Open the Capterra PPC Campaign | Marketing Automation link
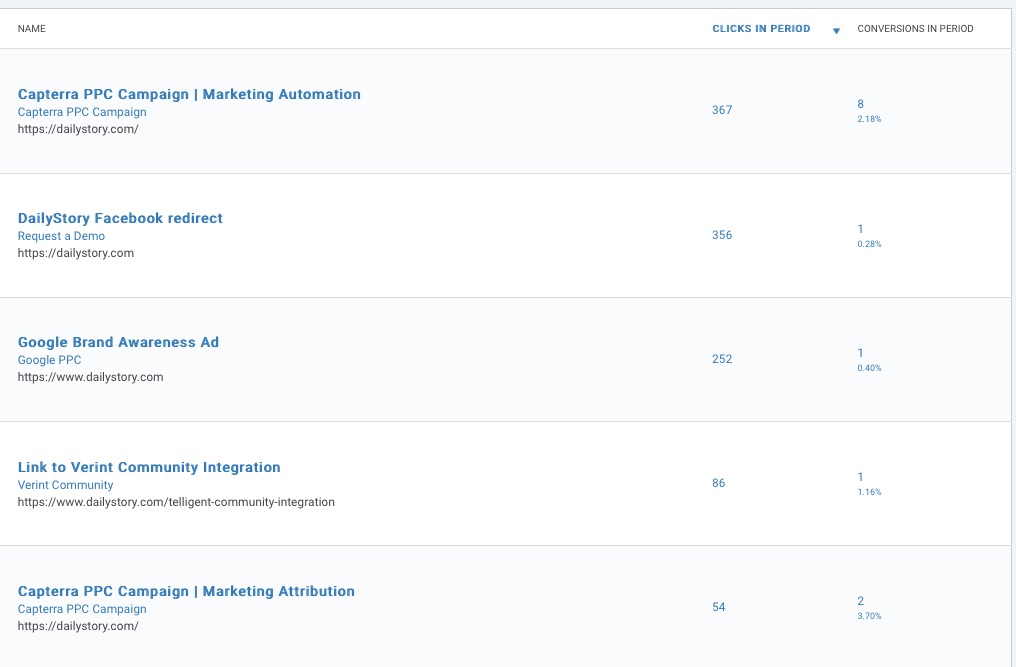 [x=189, y=94]
